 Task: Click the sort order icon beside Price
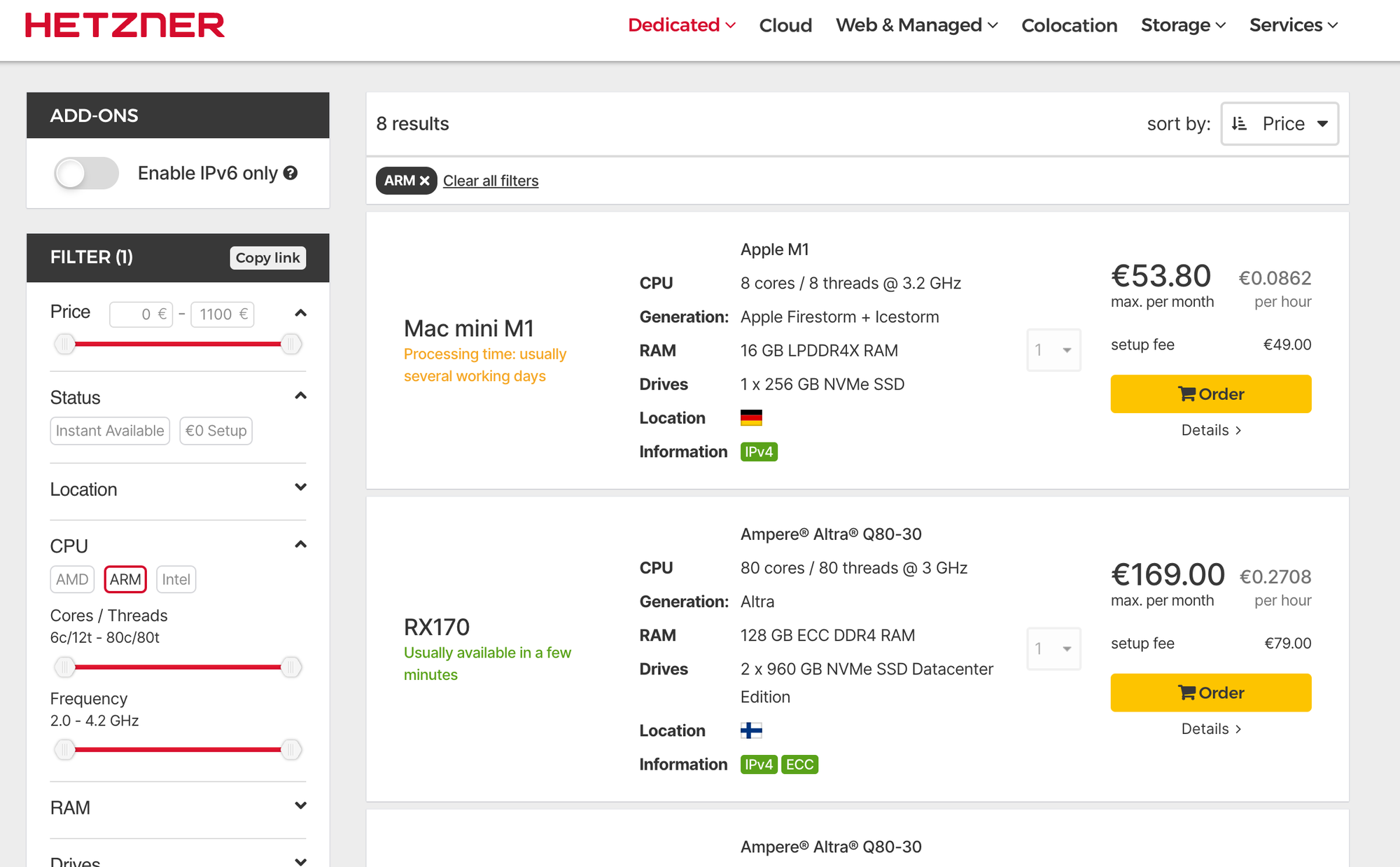click(x=1239, y=124)
